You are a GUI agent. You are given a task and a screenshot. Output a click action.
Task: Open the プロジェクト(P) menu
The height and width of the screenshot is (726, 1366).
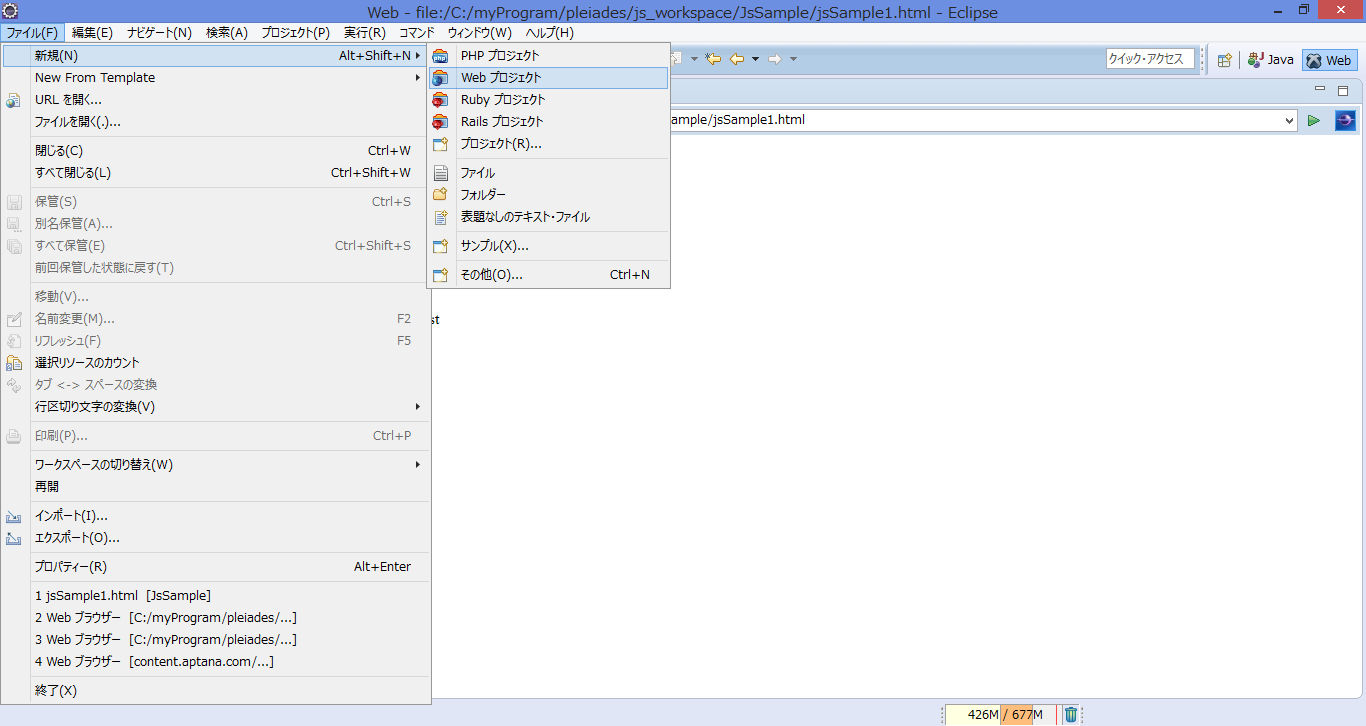[295, 33]
